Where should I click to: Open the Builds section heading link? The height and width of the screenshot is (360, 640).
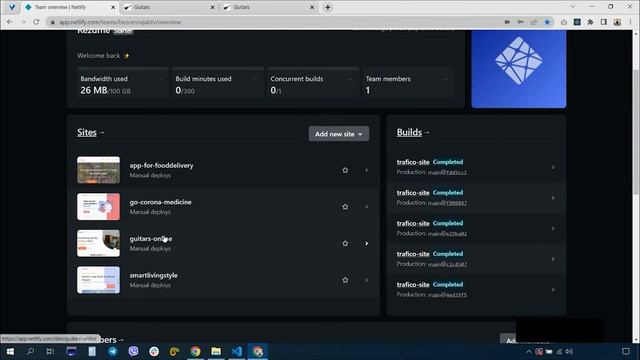coord(409,132)
